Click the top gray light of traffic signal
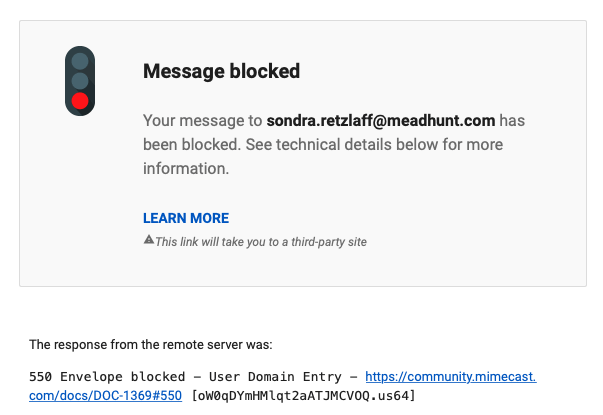 (80, 61)
